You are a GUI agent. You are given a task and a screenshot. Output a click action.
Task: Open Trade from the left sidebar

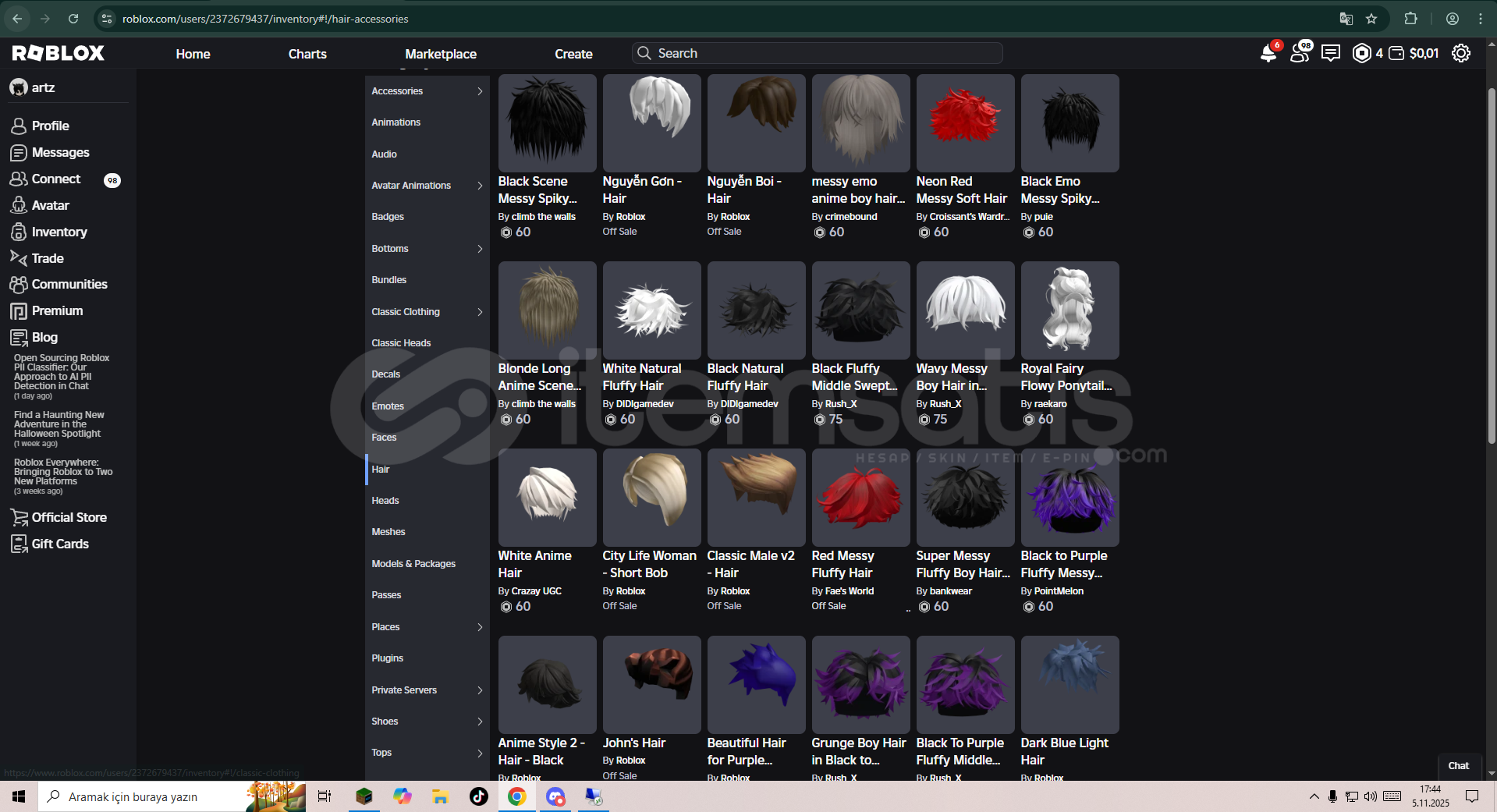pos(48,258)
